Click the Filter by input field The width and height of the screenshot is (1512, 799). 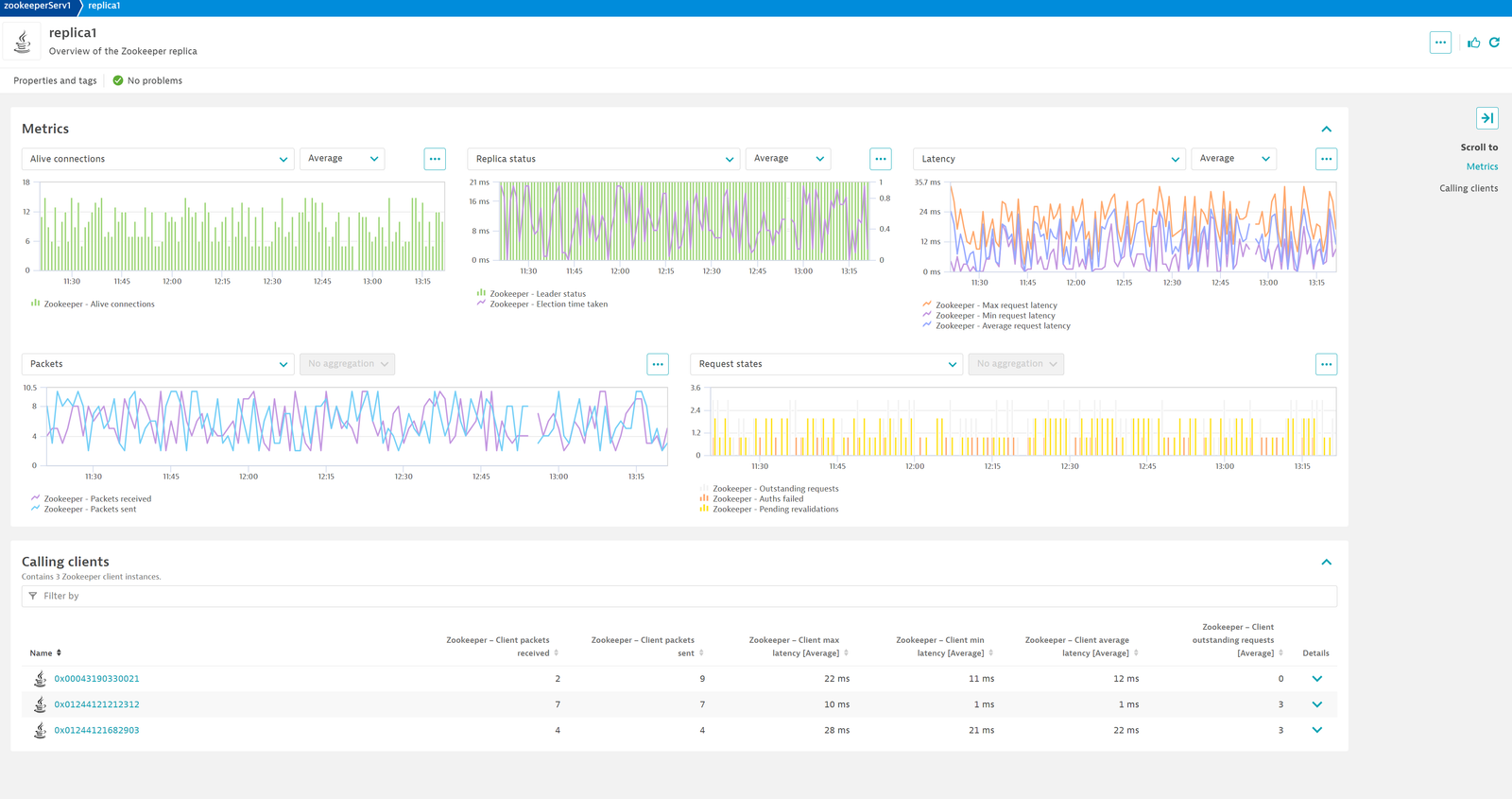[x=679, y=596]
